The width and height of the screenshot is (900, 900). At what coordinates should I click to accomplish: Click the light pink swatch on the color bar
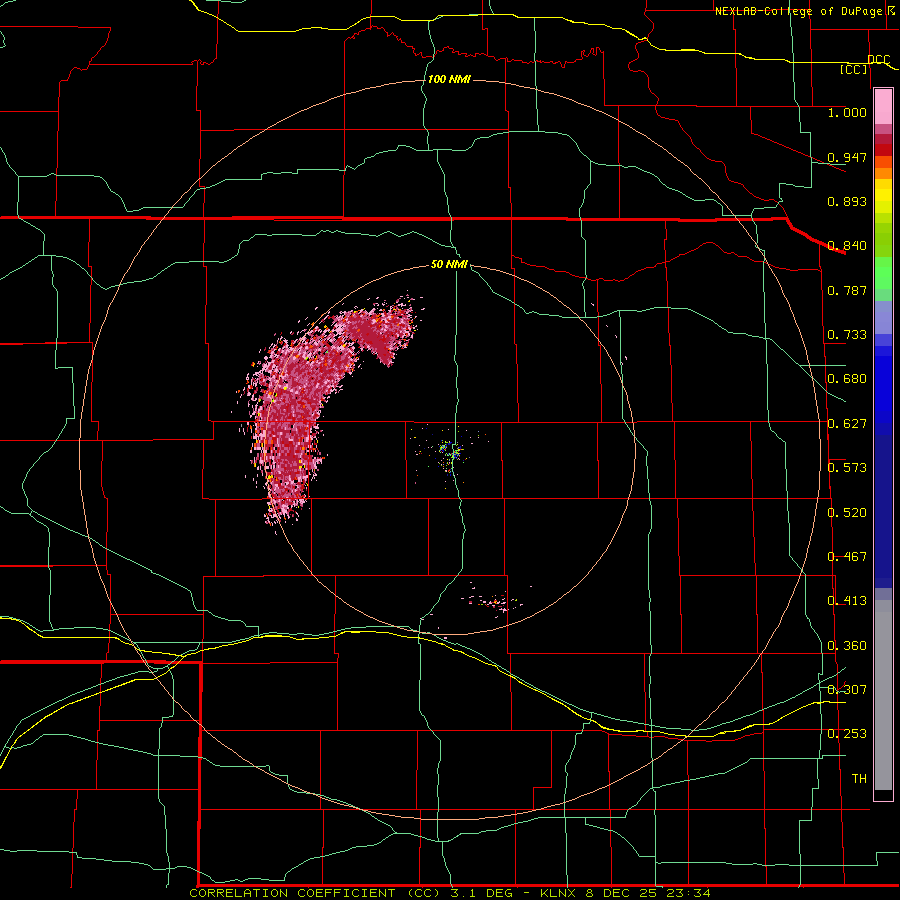tap(883, 107)
